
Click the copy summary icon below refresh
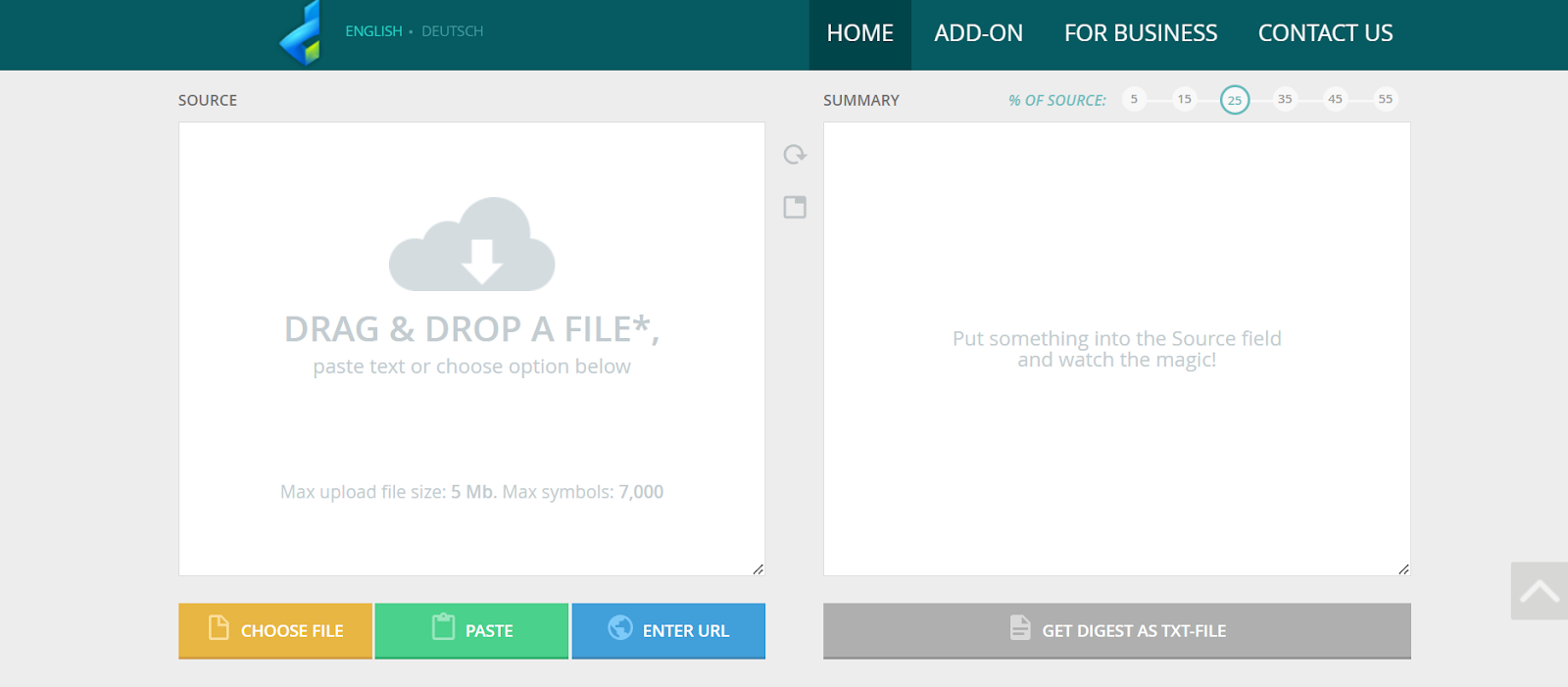point(795,207)
